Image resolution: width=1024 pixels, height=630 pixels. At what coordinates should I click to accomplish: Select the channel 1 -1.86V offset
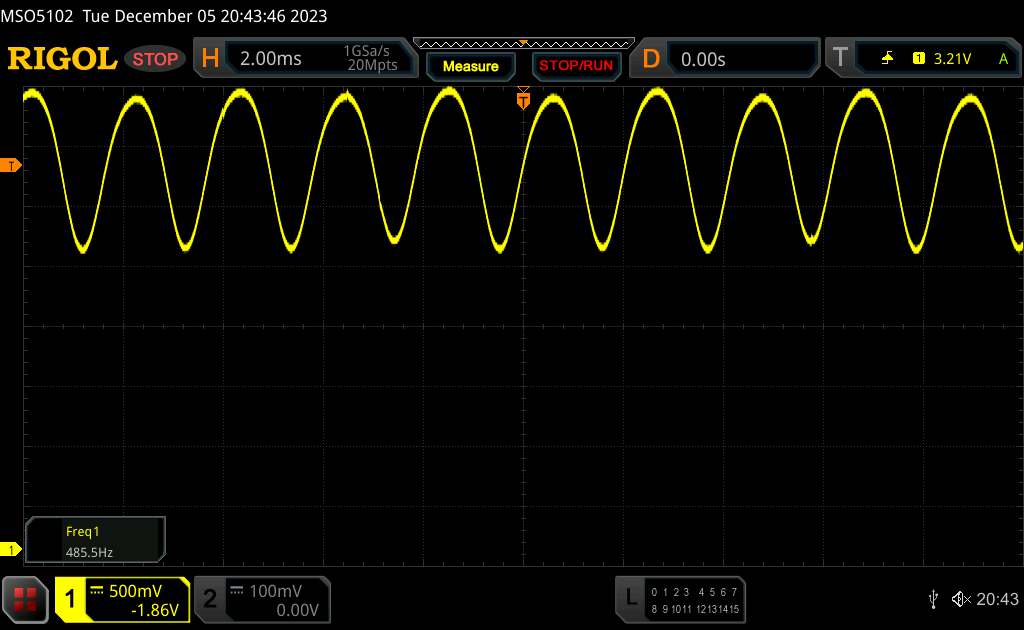(155, 610)
